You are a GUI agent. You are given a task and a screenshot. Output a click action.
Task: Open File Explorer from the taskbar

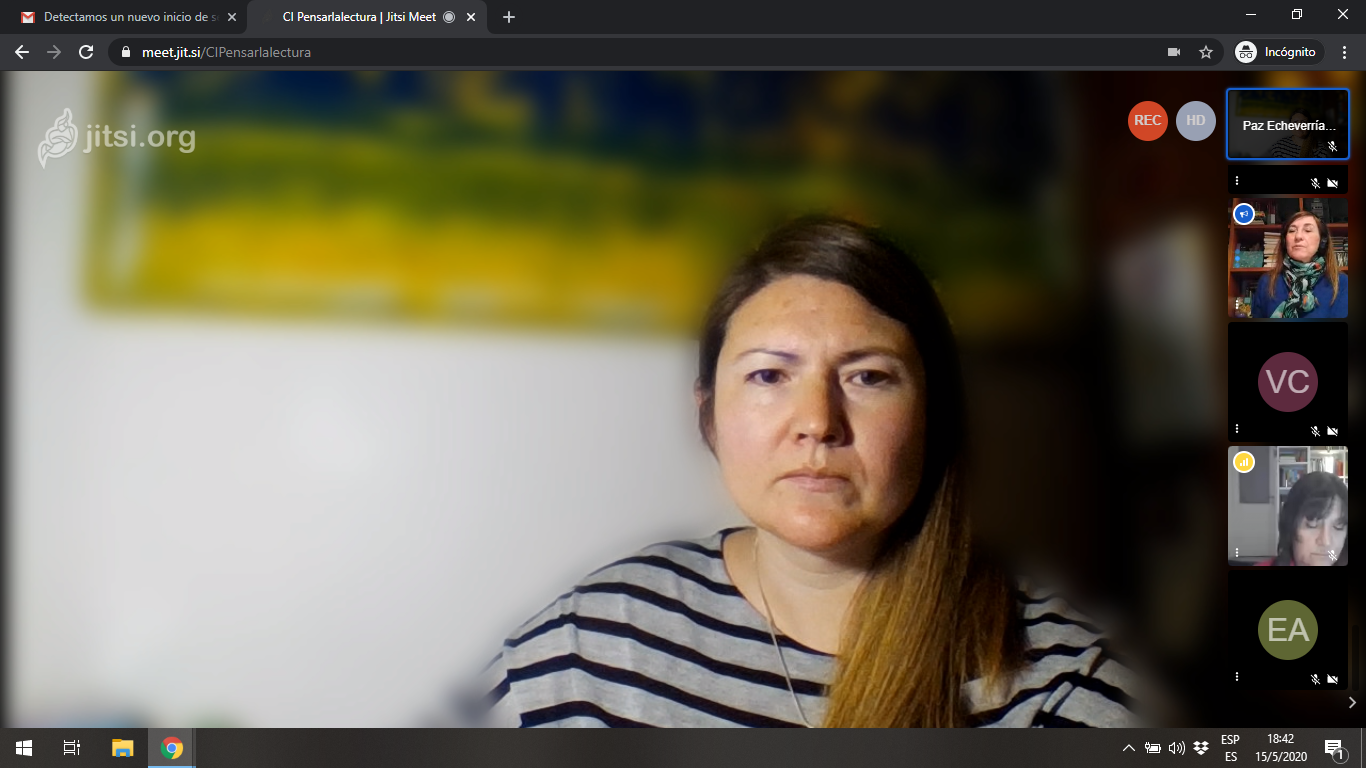122,748
